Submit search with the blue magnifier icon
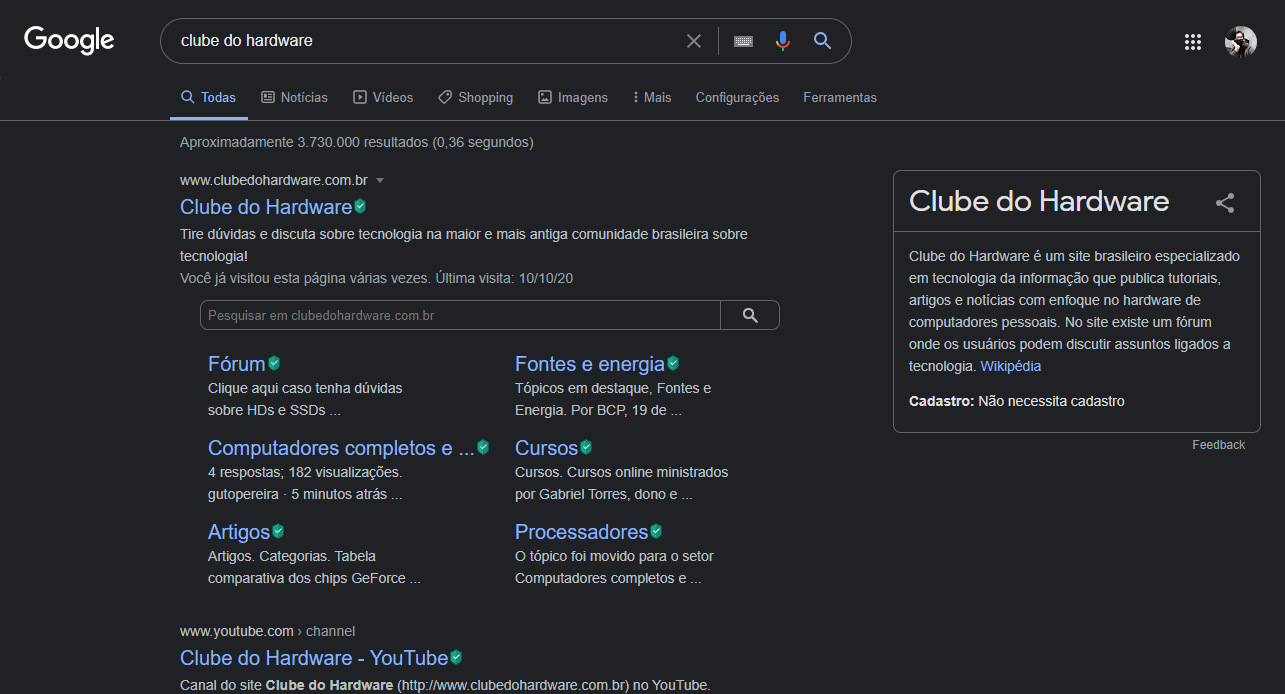 822,41
